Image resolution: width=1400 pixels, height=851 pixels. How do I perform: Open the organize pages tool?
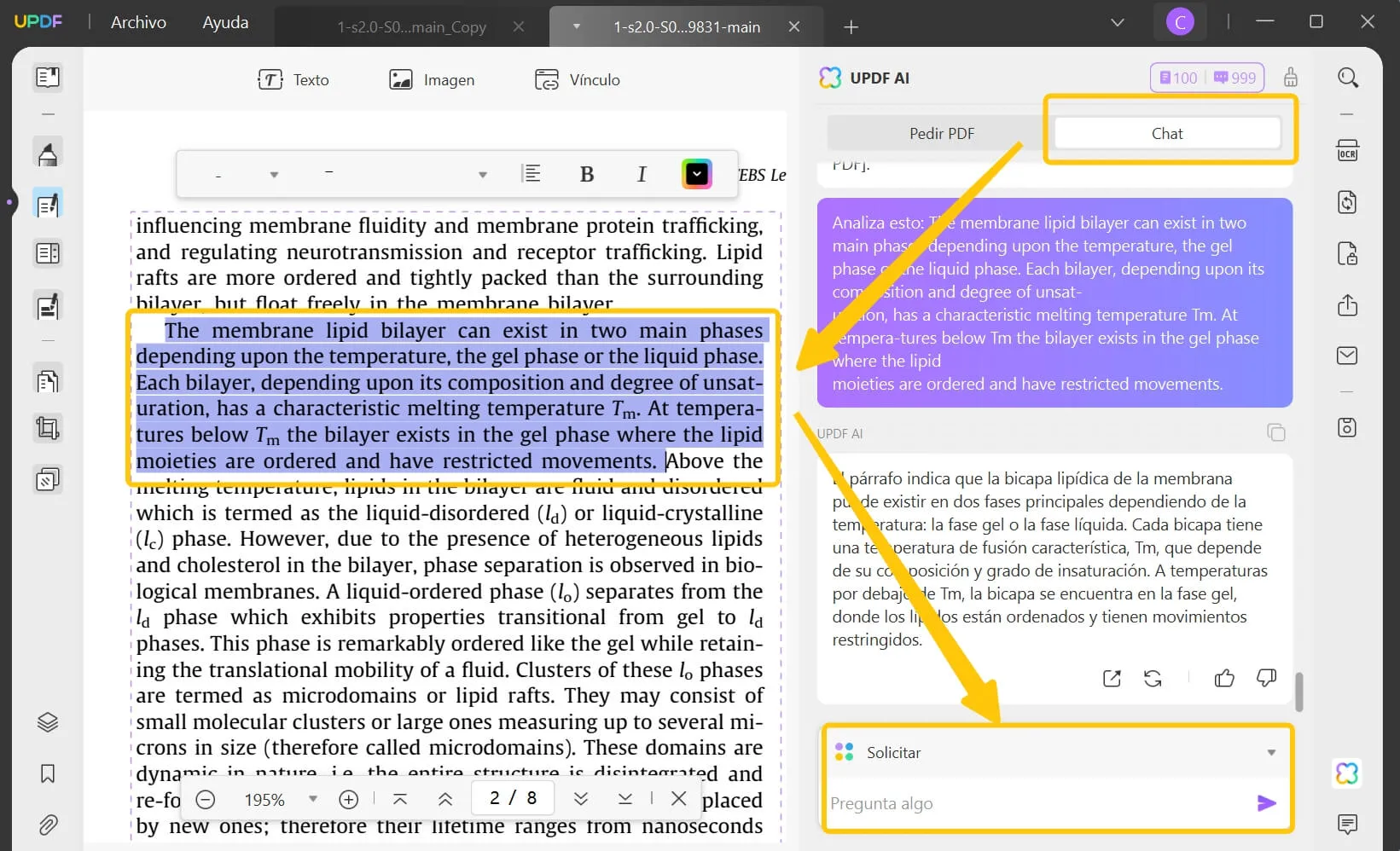click(48, 253)
